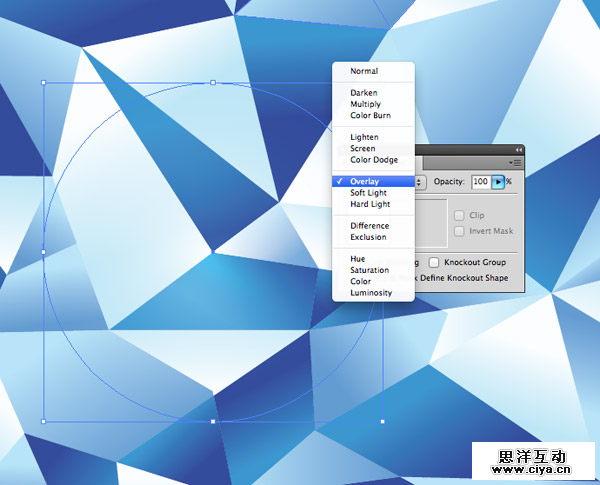Select the checked Overlay menu item
The width and height of the screenshot is (600, 485).
click(x=364, y=182)
